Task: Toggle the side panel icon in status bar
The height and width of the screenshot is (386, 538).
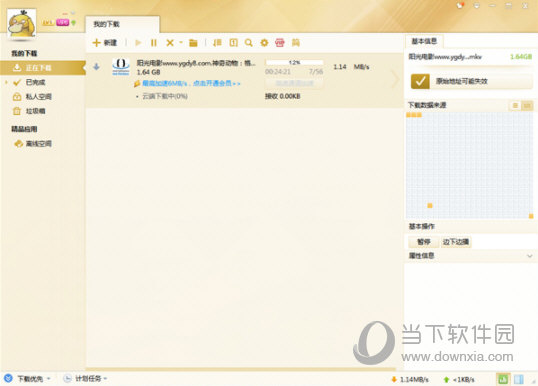Action: click(x=519, y=379)
